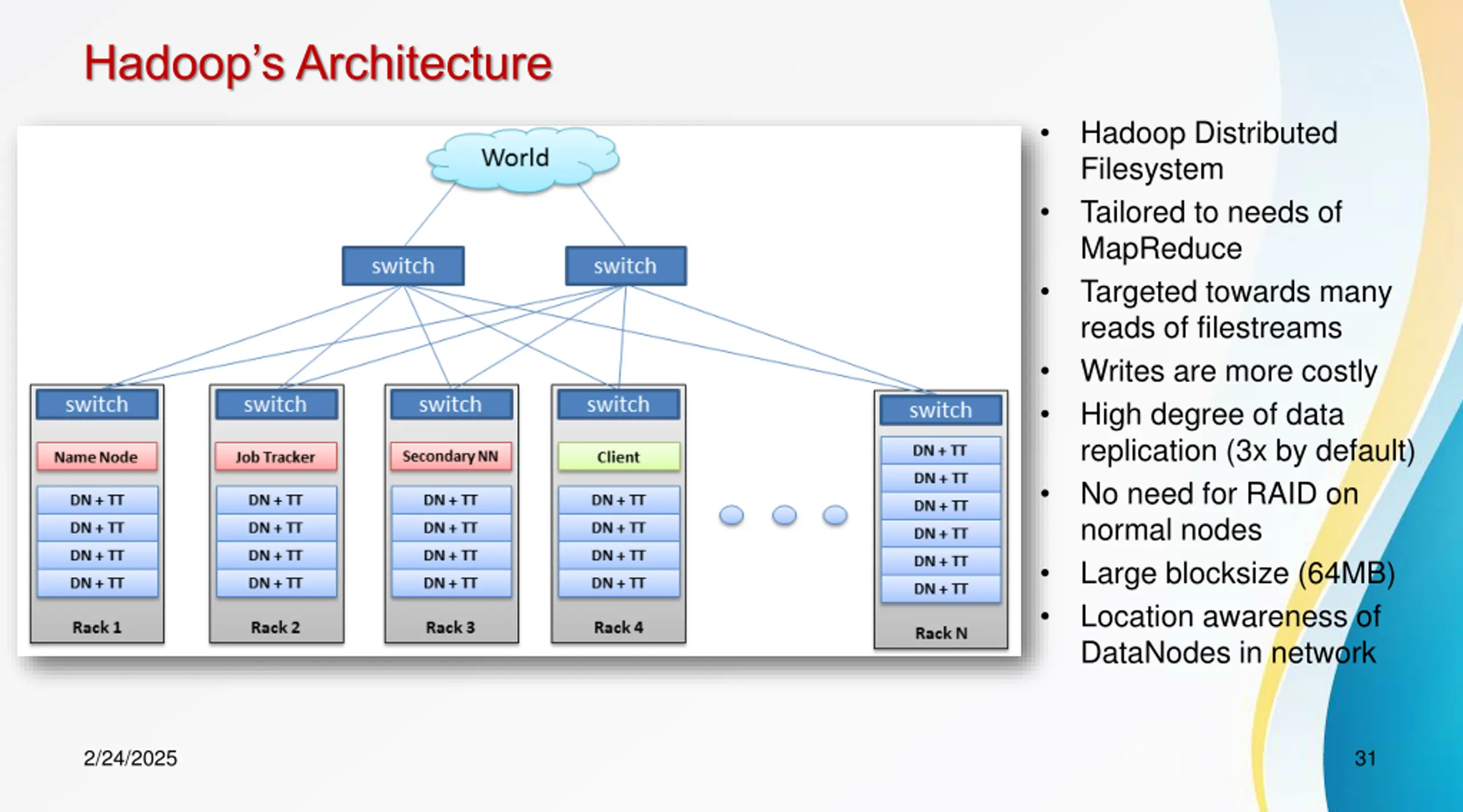This screenshot has width=1463, height=812.
Task: Select the upper-right switch below World
Action: (626, 266)
